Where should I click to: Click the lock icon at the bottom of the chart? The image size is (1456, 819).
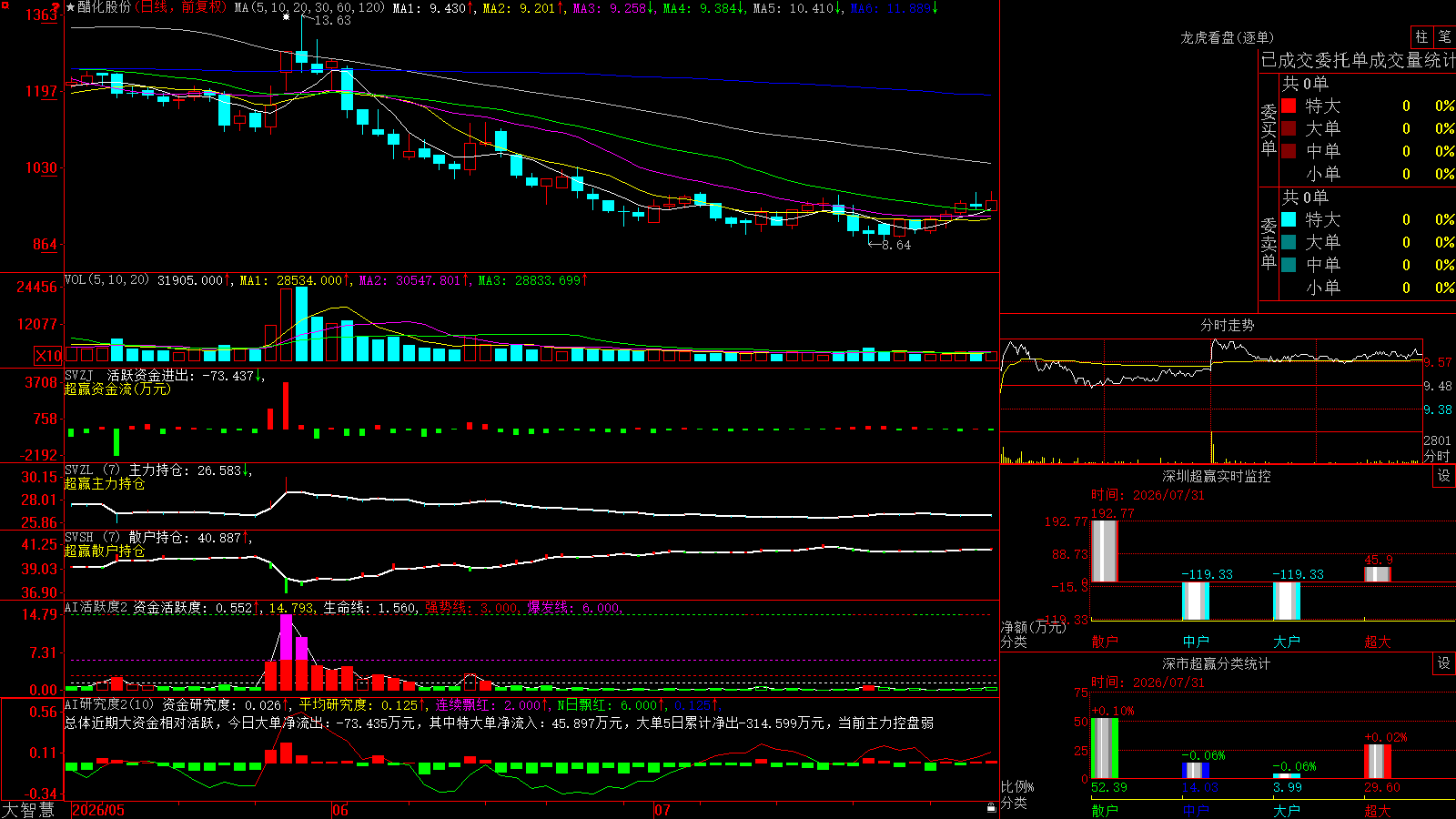992,808
